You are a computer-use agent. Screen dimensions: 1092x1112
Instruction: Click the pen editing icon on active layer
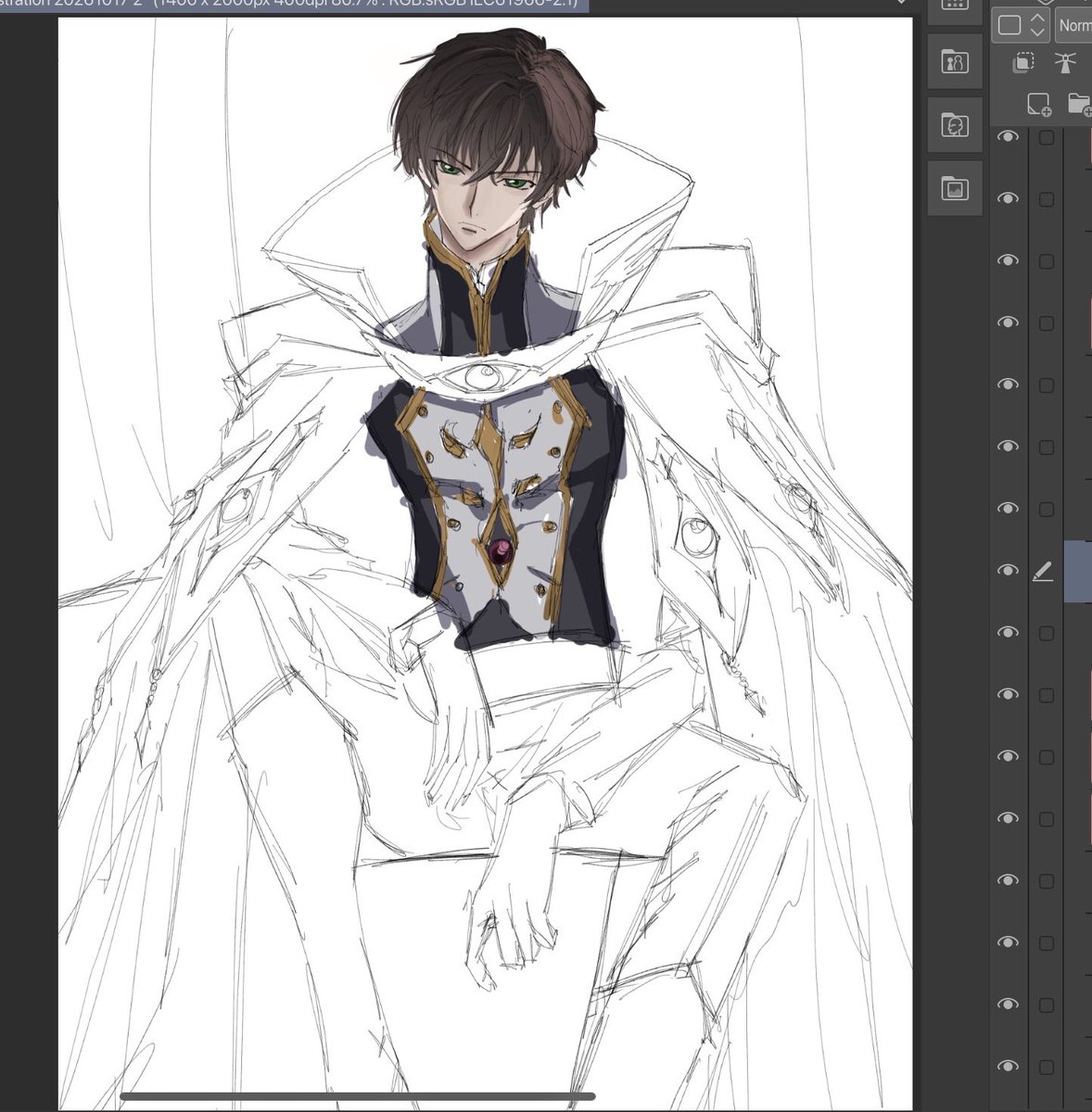[x=1044, y=572]
